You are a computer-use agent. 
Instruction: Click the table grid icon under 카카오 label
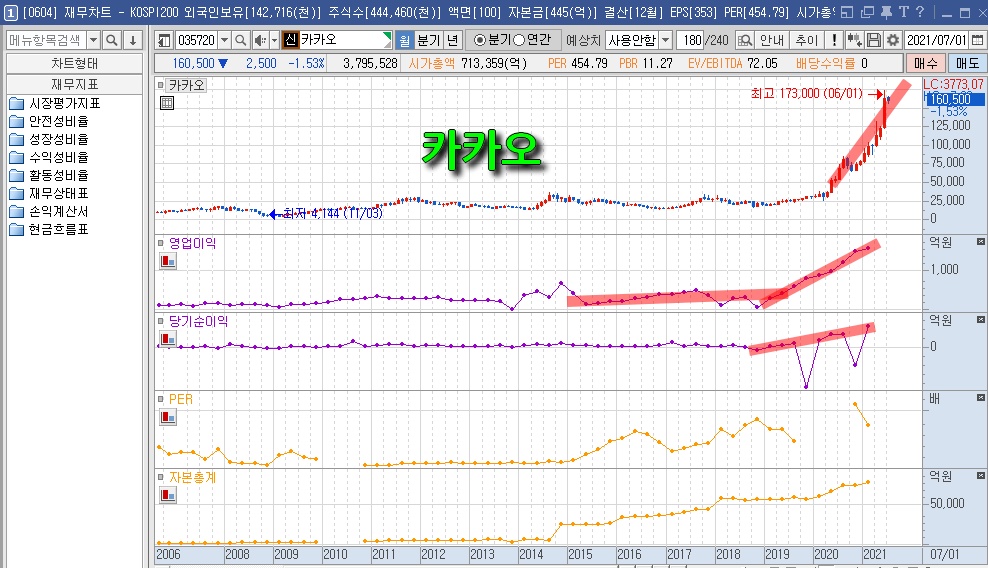point(167,103)
